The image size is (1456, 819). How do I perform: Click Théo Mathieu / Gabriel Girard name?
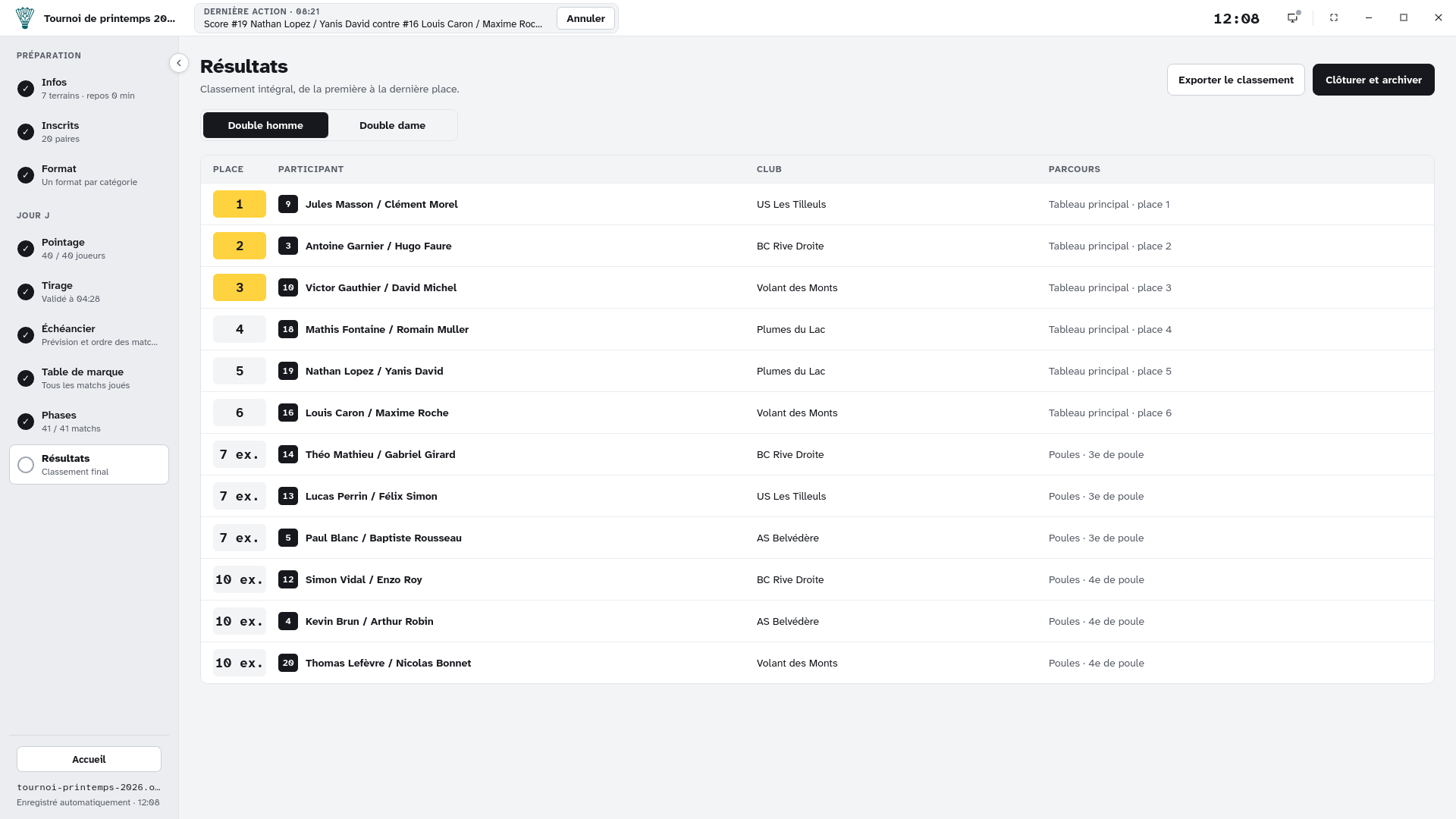pyautogui.click(x=380, y=454)
